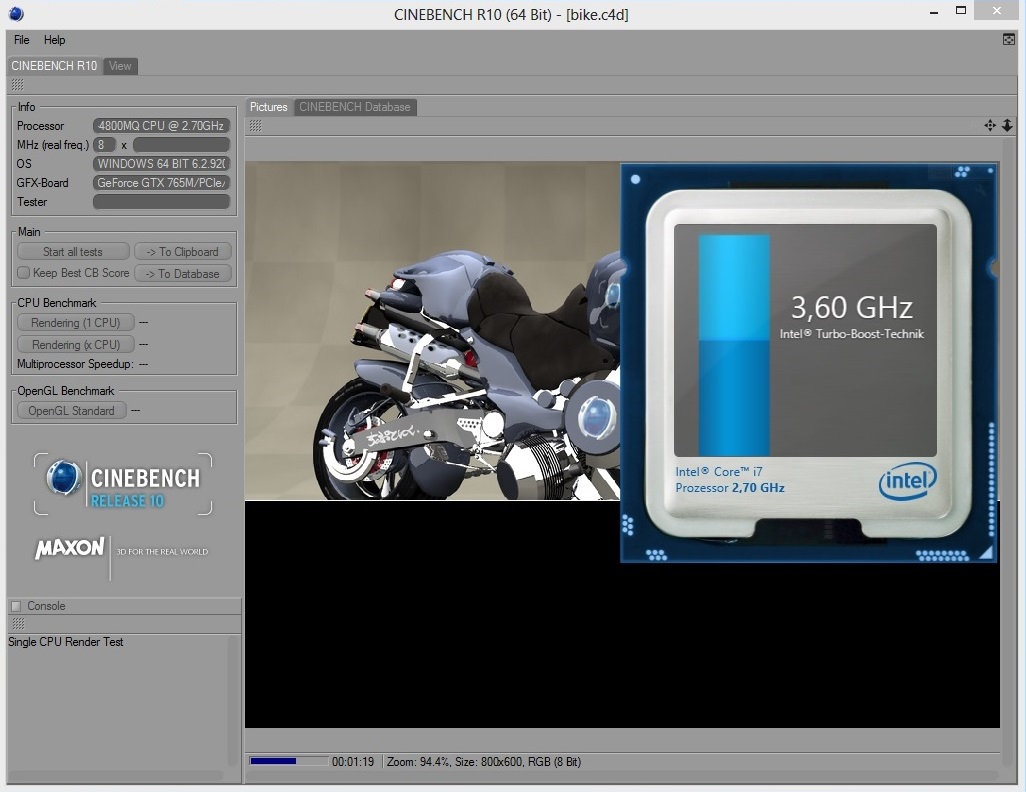Image resolution: width=1026 pixels, height=792 pixels.
Task: Click the Start all tests button
Action: point(73,252)
